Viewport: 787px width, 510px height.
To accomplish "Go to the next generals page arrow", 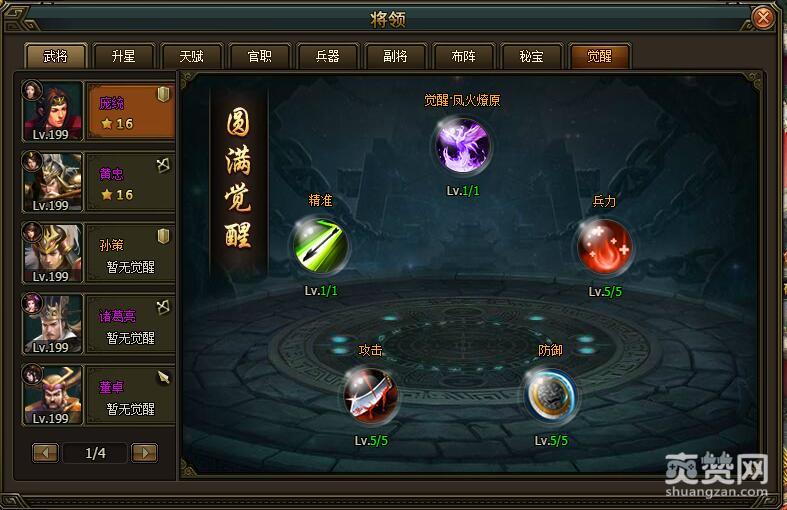I will point(145,453).
